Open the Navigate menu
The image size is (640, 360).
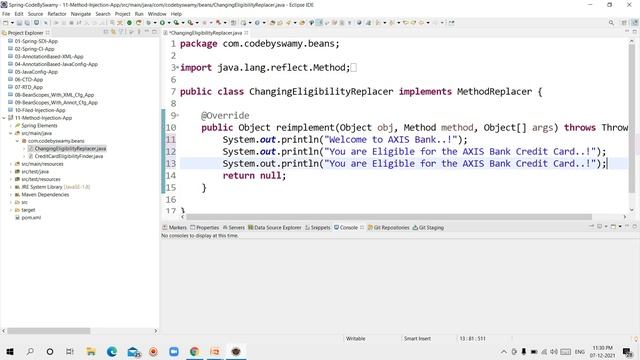pyautogui.click(x=81, y=14)
